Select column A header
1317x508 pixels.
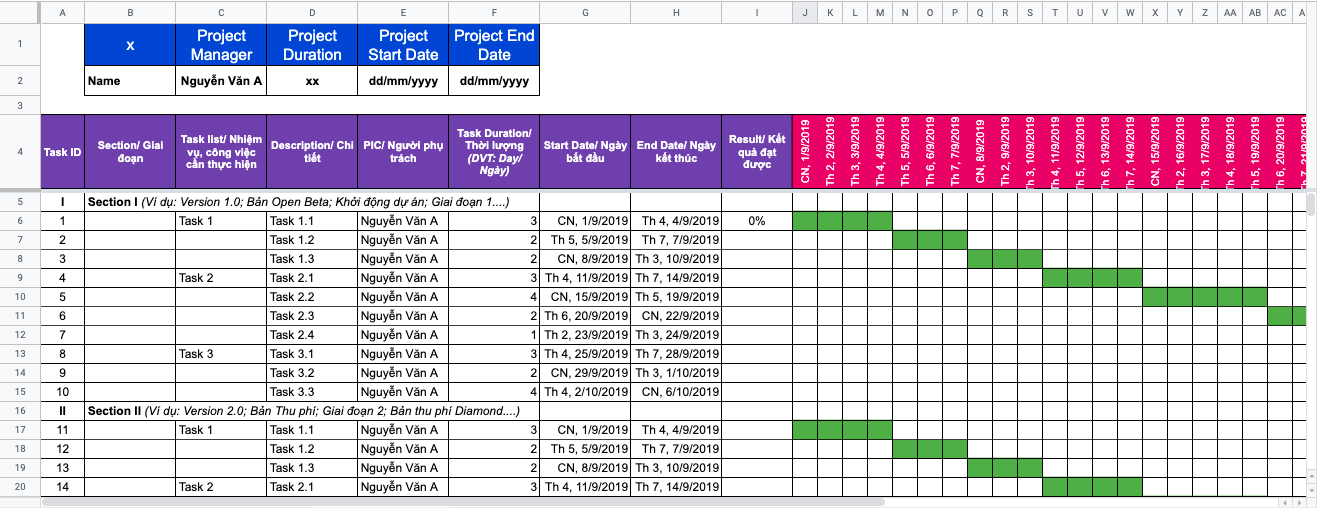point(62,12)
